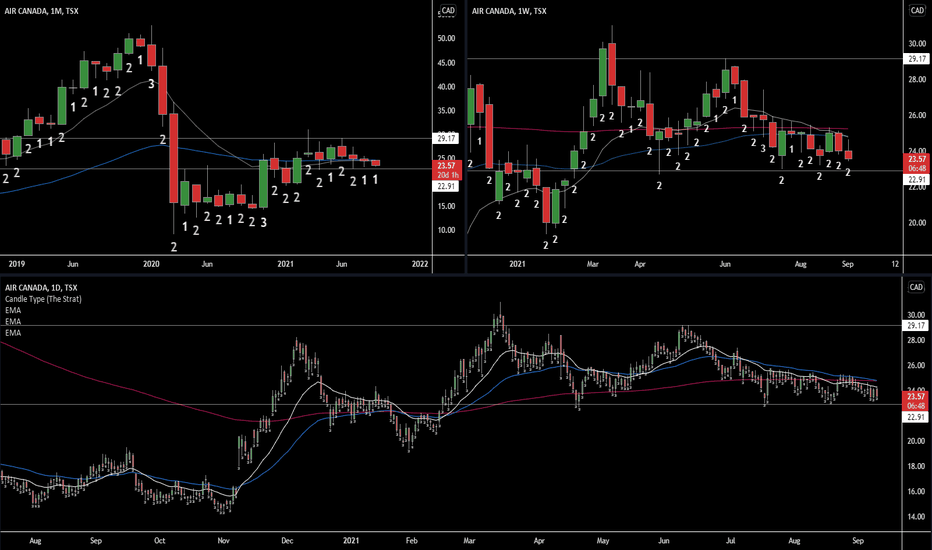Open CAD currency selector on weekly chart
932x550 pixels.
tap(917, 10)
